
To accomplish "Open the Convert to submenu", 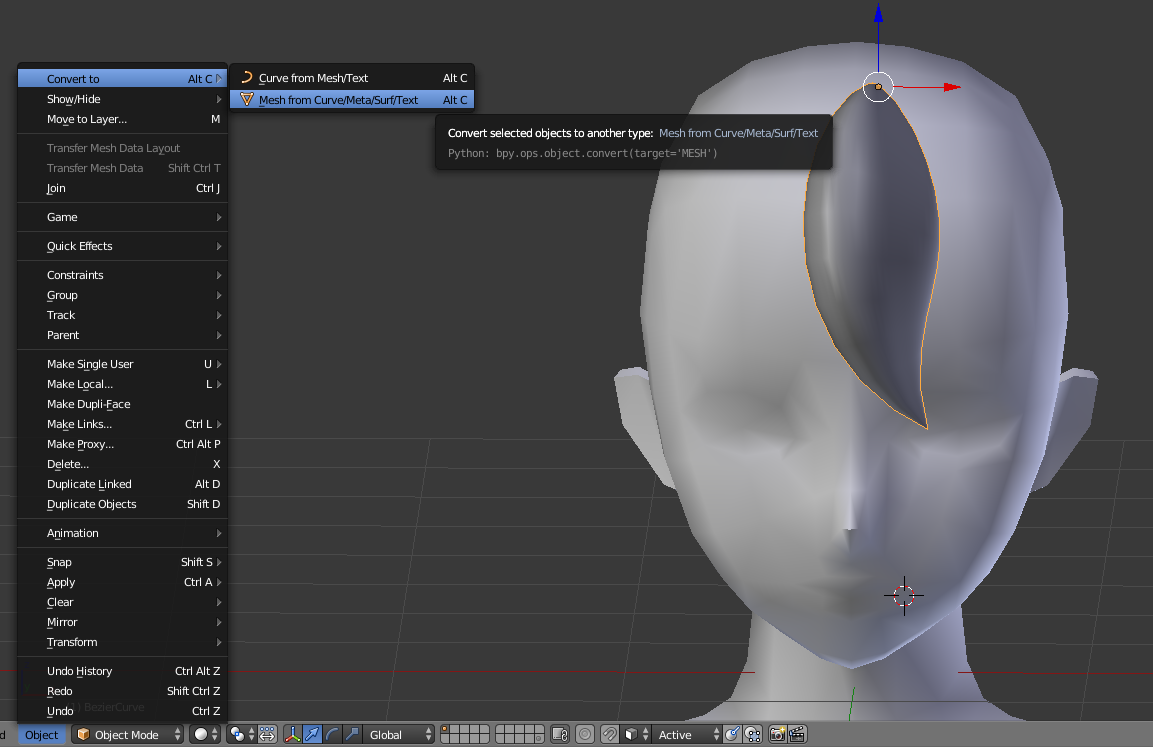I will (x=122, y=79).
